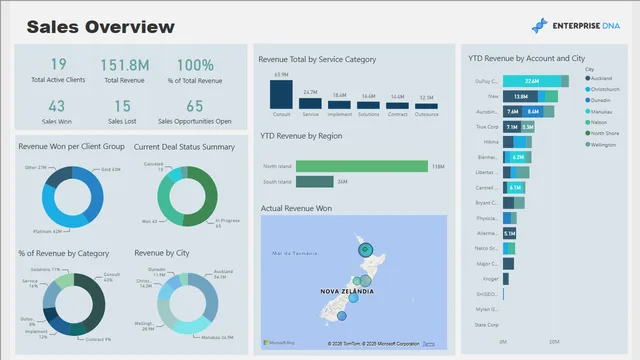Click the Kroger account bar
The height and width of the screenshot is (360, 640).
506,279
